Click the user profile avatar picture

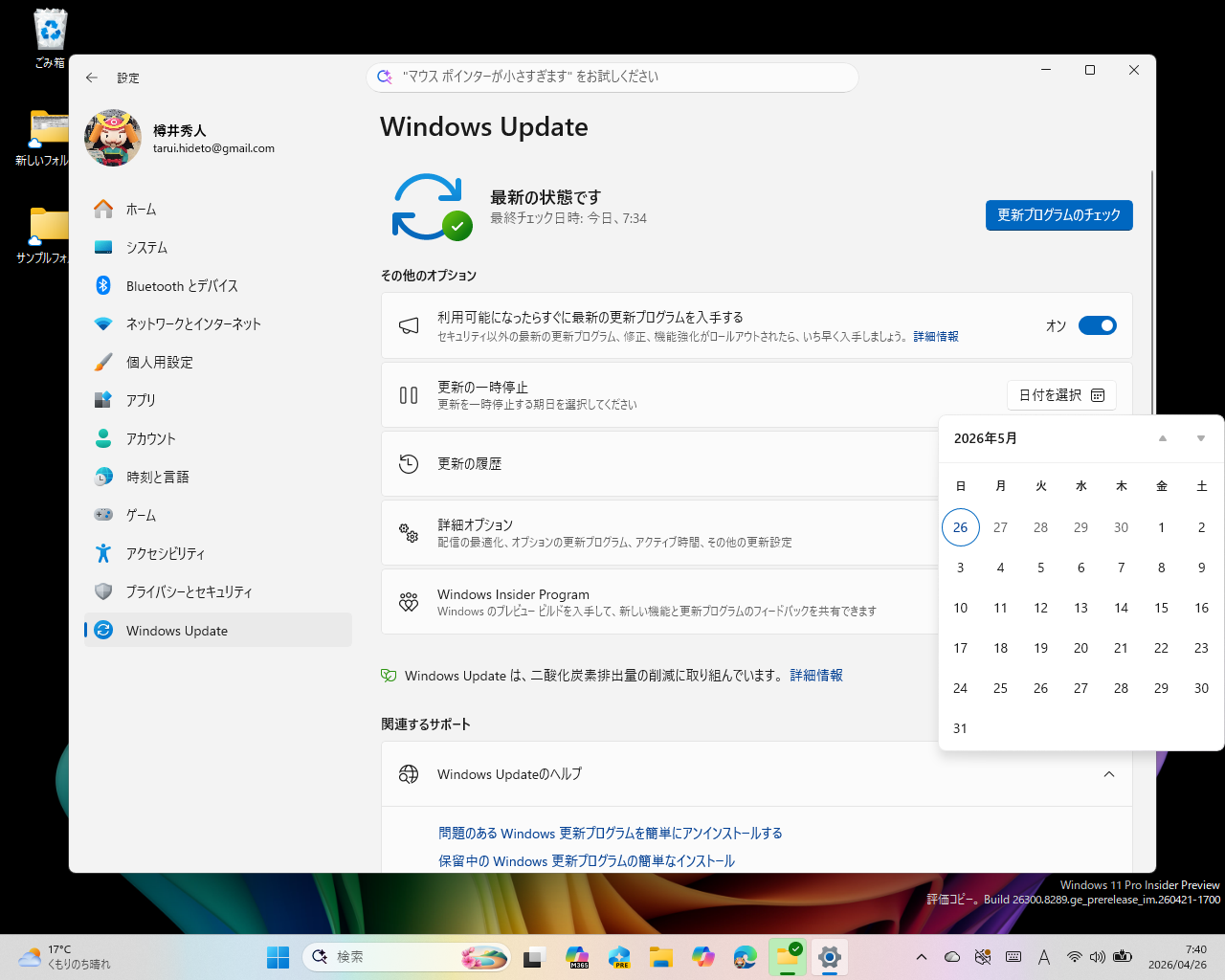click(x=113, y=138)
